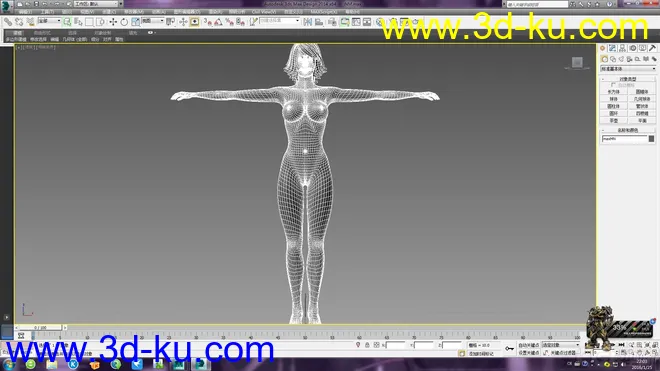Screen dimensions: 660x371
Task: Open the Hierarchy panel tab
Action: tap(622, 48)
